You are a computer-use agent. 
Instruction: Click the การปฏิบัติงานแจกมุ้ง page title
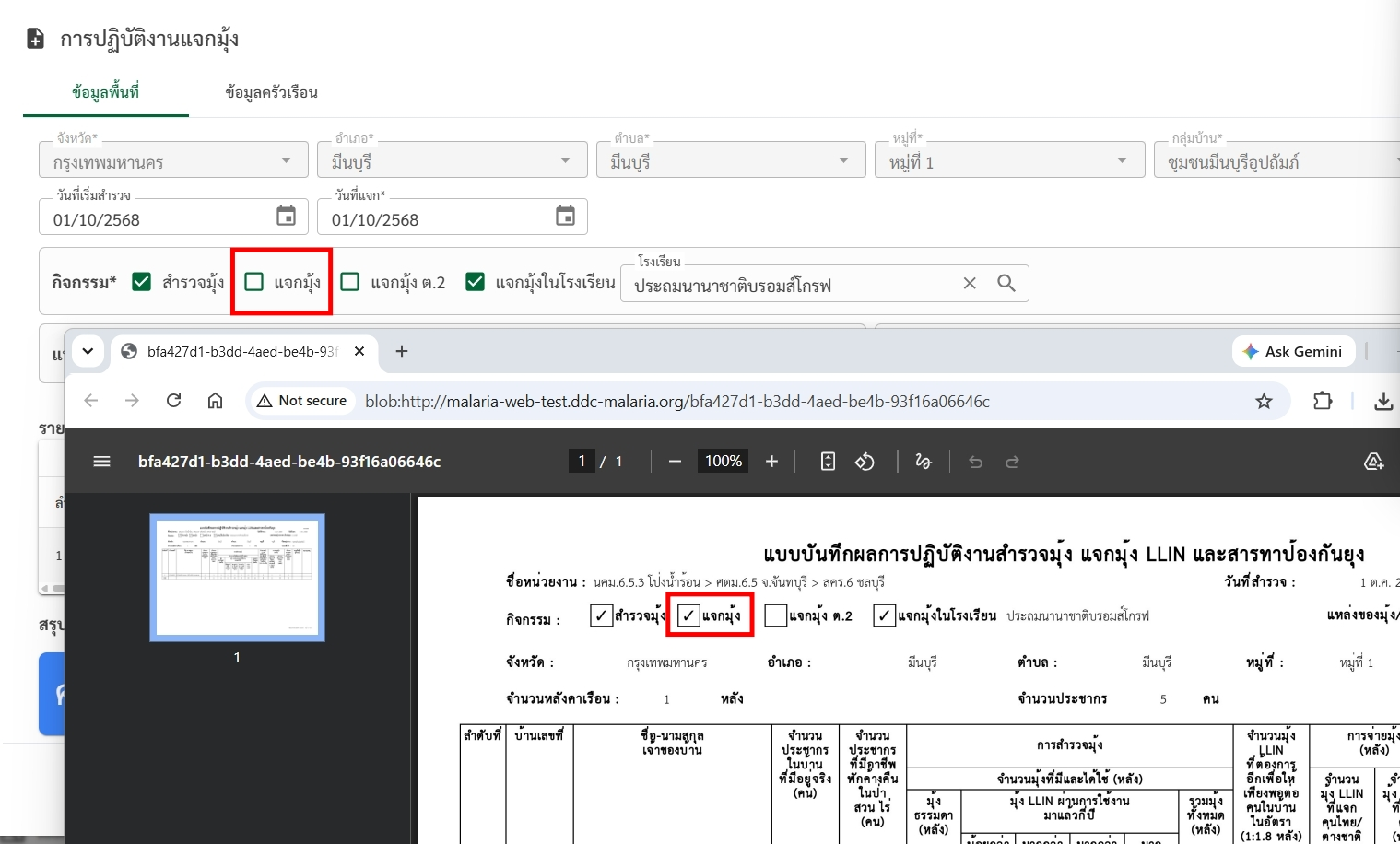pos(149,39)
